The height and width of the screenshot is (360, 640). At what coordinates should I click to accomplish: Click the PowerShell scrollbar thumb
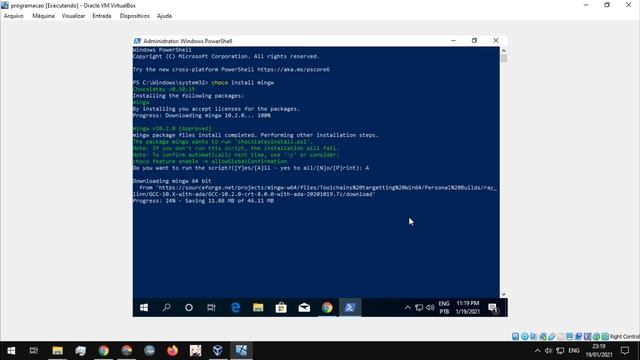[504, 58]
